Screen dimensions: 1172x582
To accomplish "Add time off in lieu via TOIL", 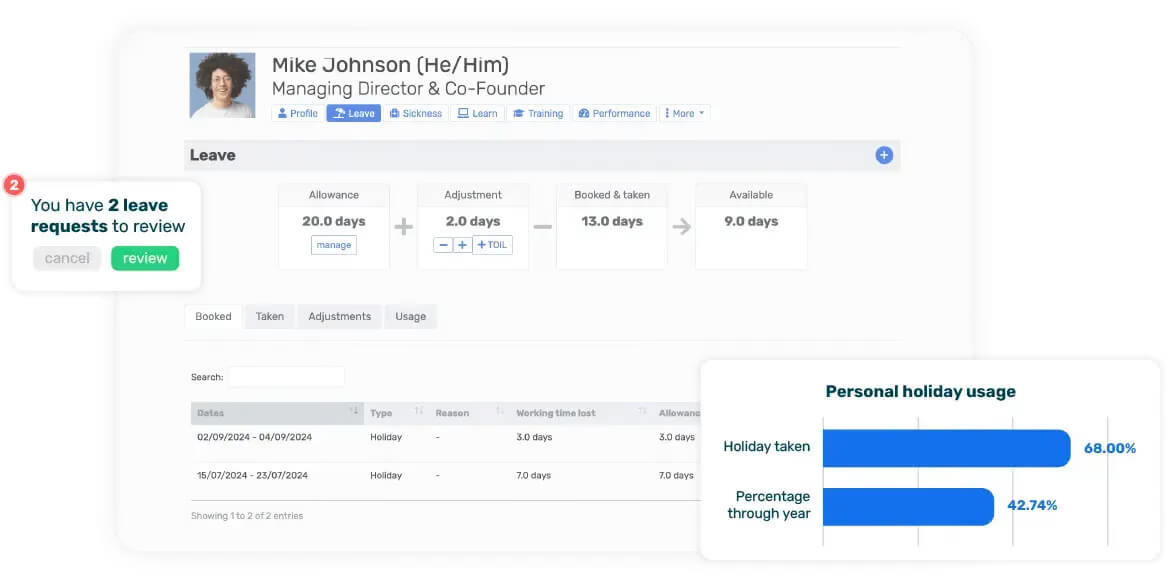I will 493,245.
